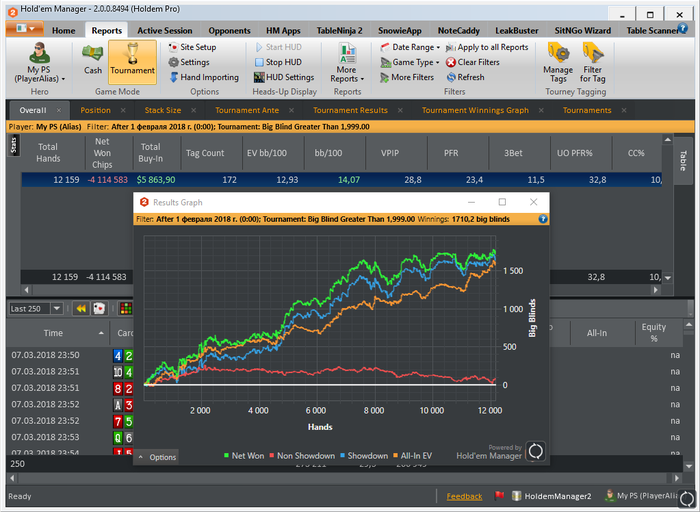Screen dimensions: 700x512
Task: Click the colored grid matrix icon
Action: click(126, 308)
